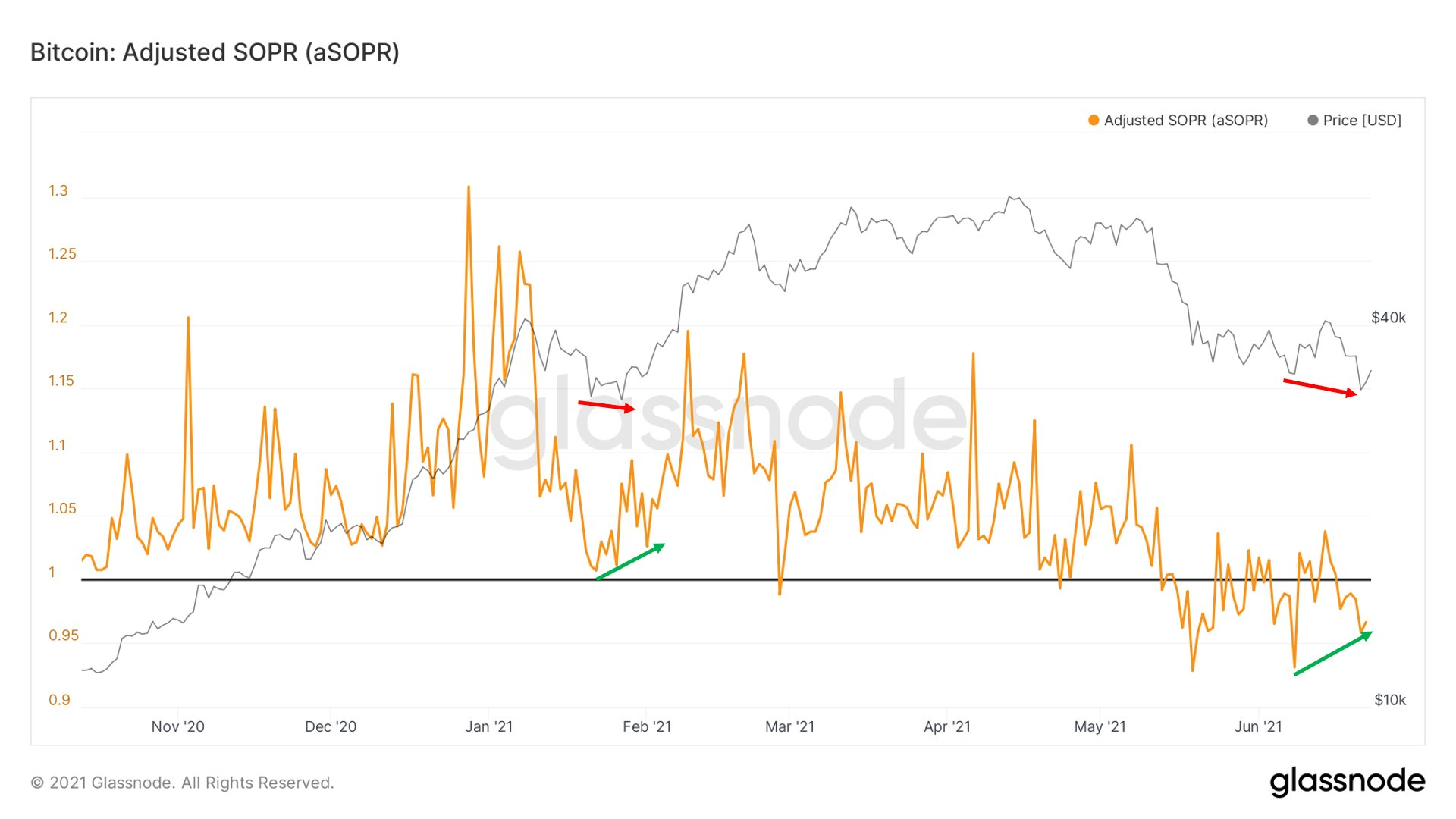Click the 0.95 y-axis value label
1456x819 pixels.
point(63,635)
